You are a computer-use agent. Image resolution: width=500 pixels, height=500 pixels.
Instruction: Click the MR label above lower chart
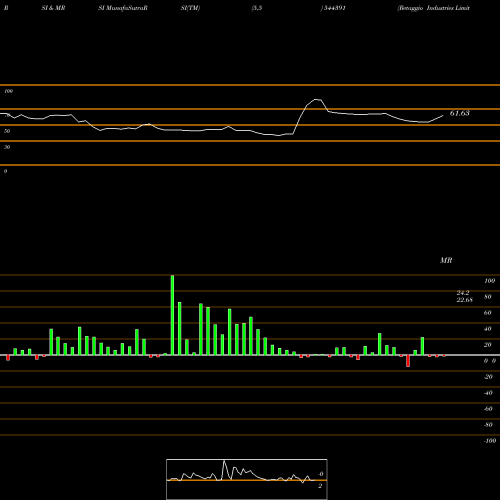point(446,260)
